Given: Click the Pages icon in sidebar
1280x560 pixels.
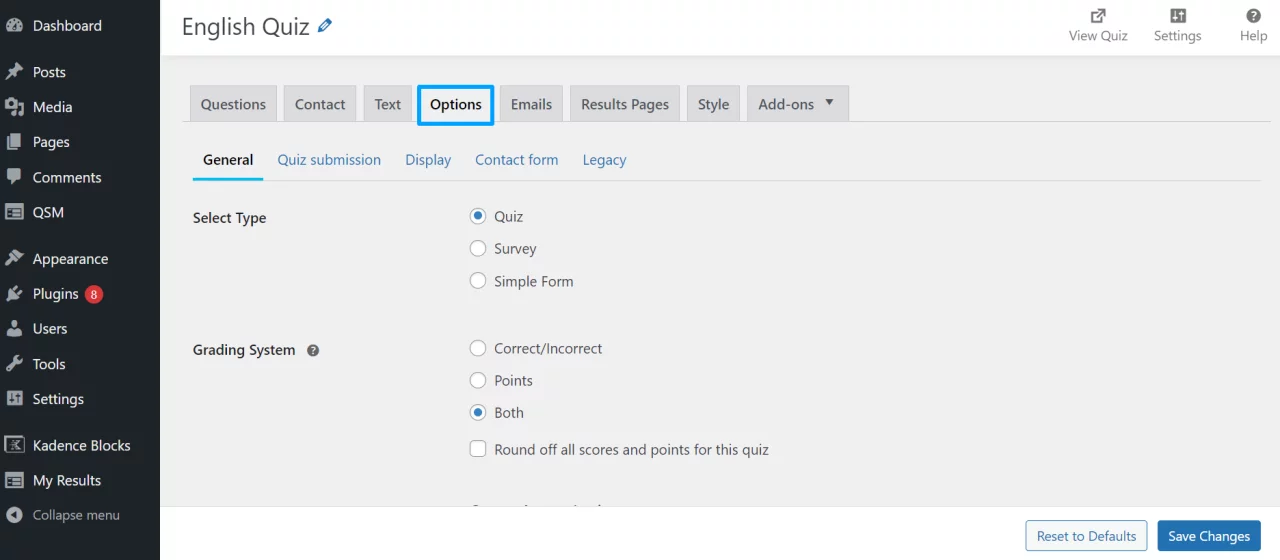Looking at the screenshot, I should point(15,142).
